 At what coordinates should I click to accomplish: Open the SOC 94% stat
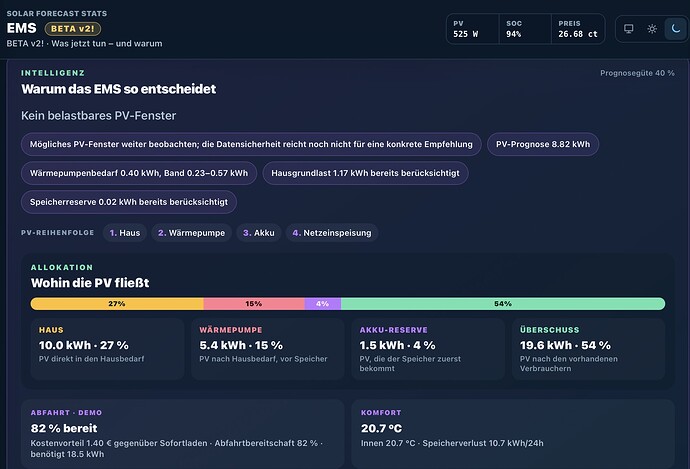pyautogui.click(x=525, y=29)
